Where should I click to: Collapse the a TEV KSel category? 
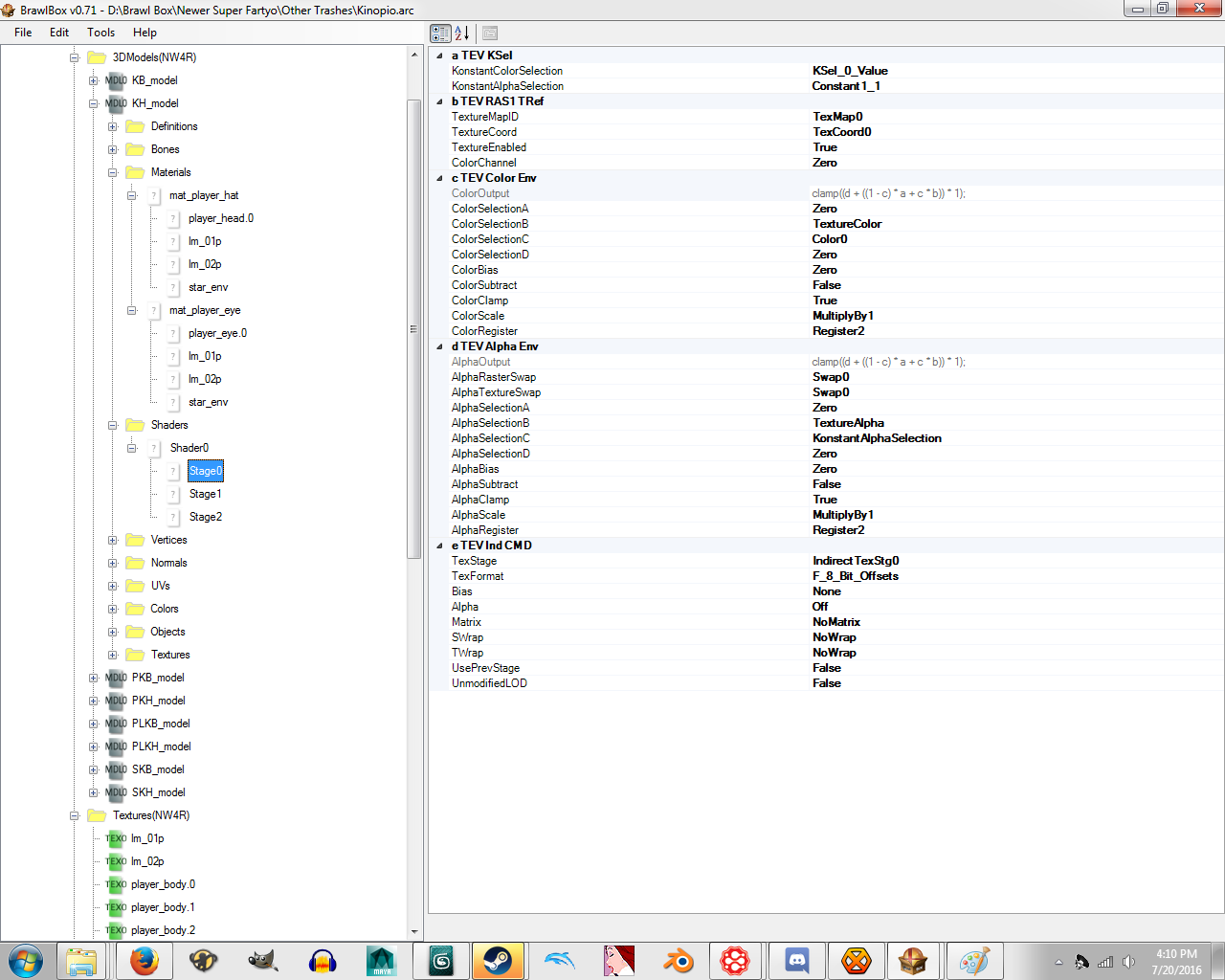pyautogui.click(x=440, y=56)
